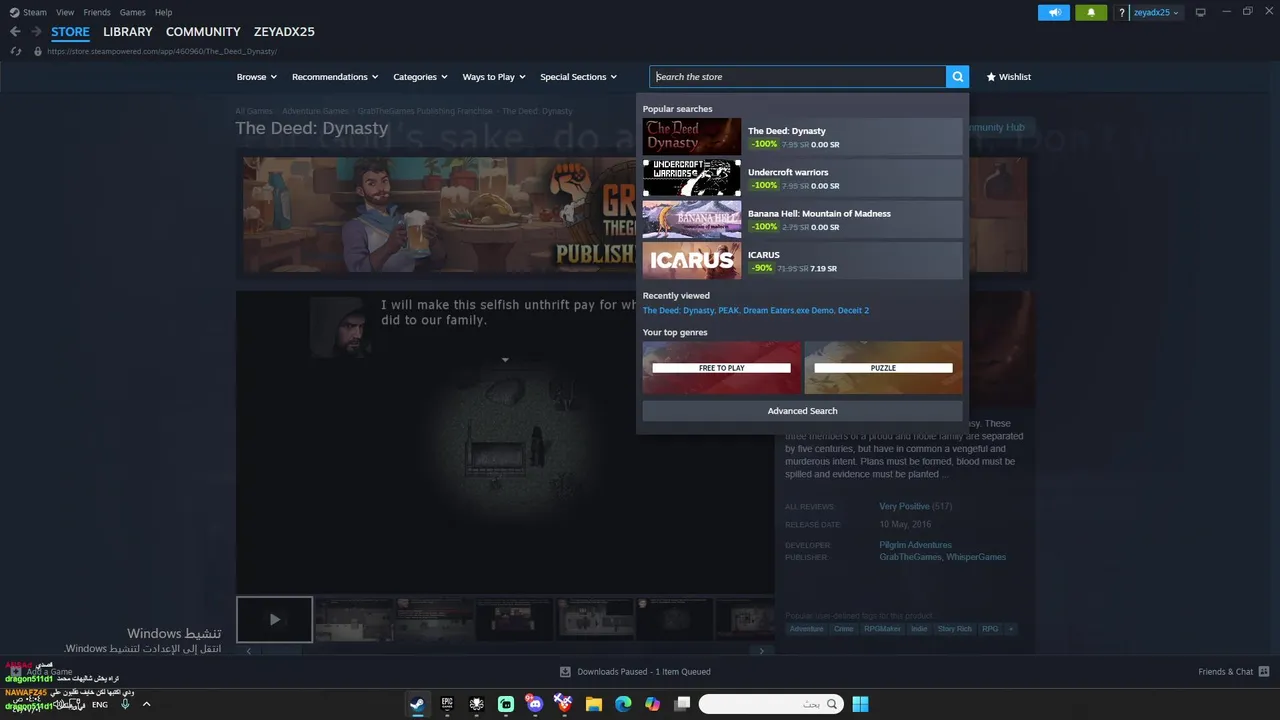Screen dimensions: 1280x720
Task: Select ICARUS search result
Action: click(x=802, y=261)
